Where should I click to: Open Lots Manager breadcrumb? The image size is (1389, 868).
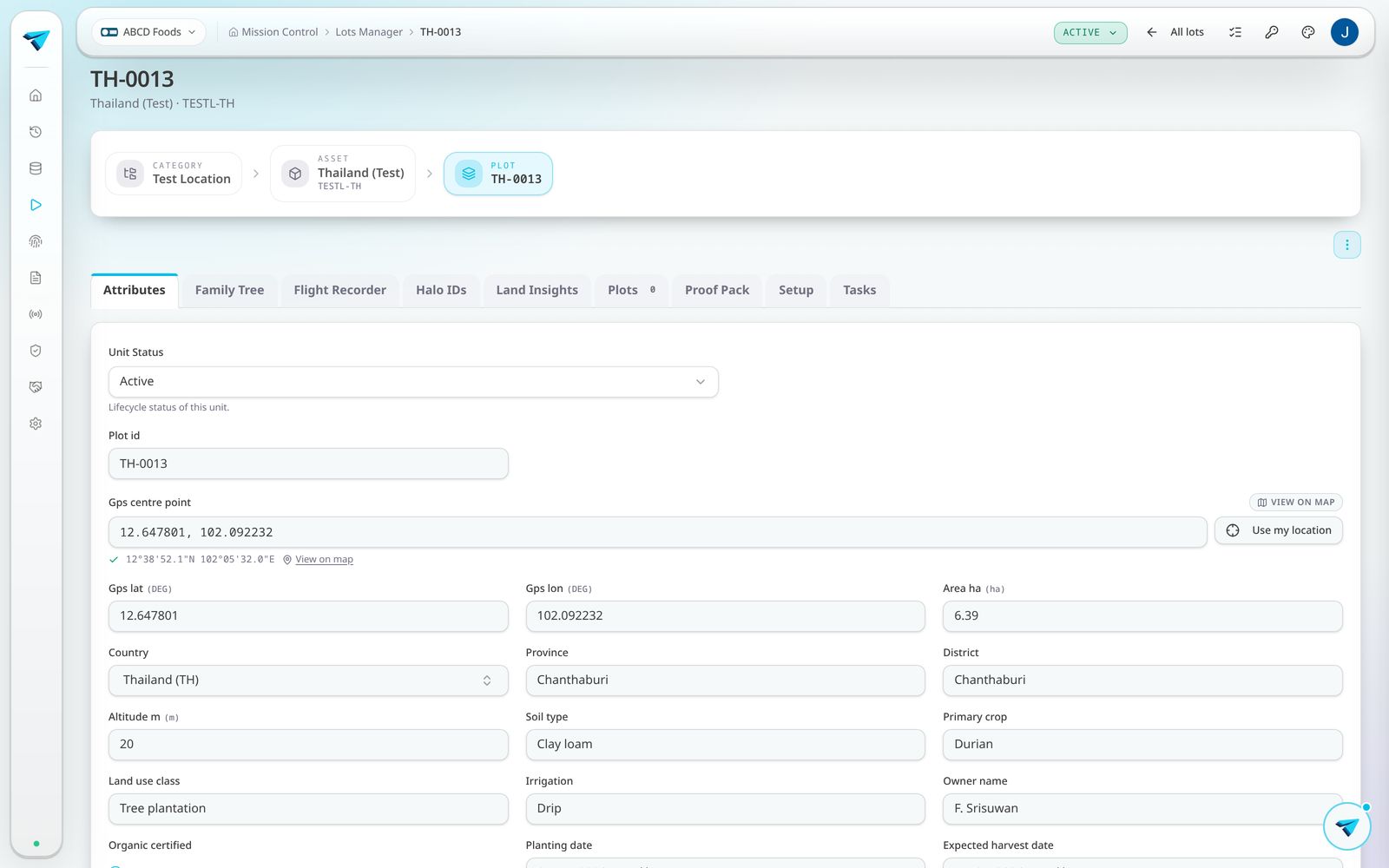coord(369,32)
